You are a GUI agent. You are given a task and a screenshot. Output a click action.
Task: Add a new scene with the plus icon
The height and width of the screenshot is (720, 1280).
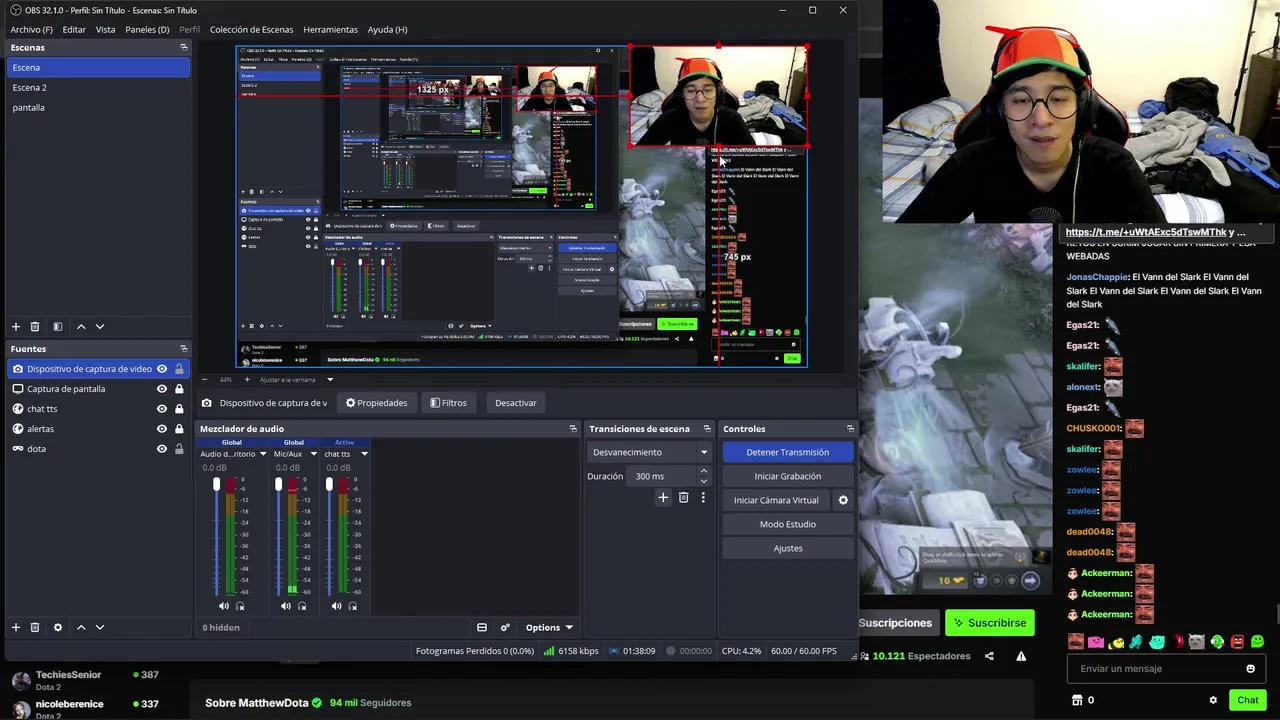[x=16, y=327]
